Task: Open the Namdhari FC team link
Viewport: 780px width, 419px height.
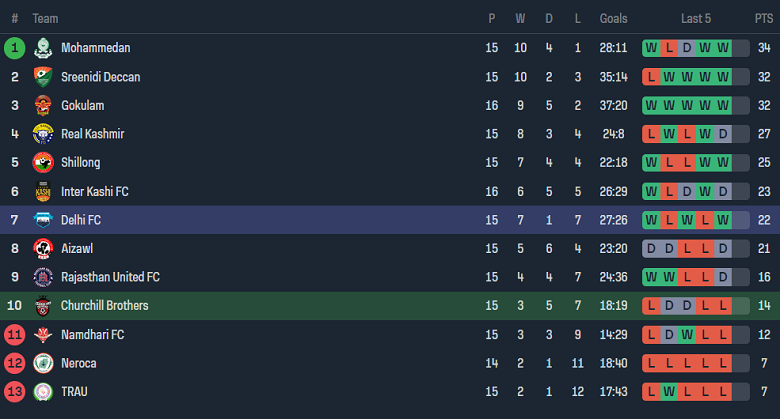Action: click(93, 334)
